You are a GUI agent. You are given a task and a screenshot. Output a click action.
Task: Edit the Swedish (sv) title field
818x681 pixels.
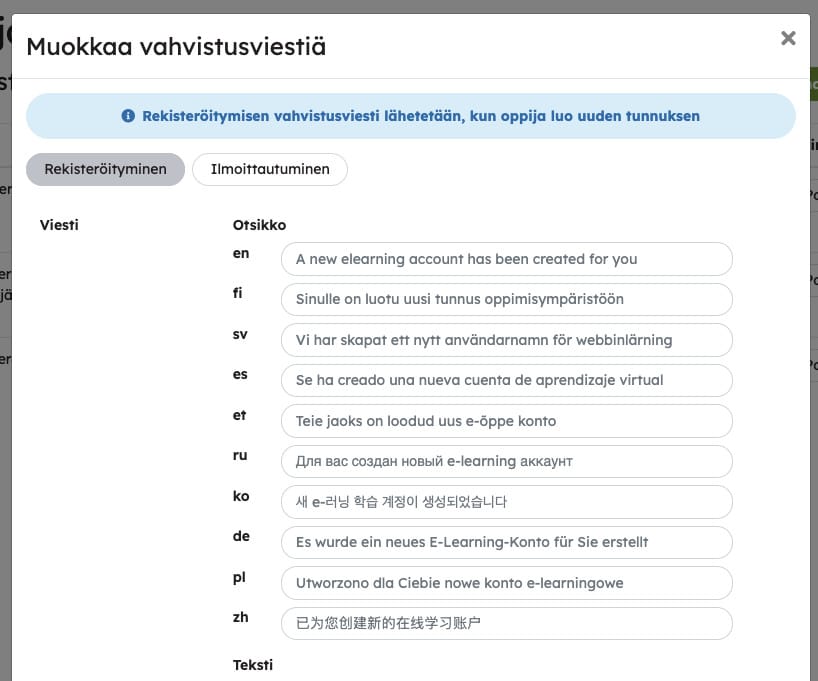[507, 340]
